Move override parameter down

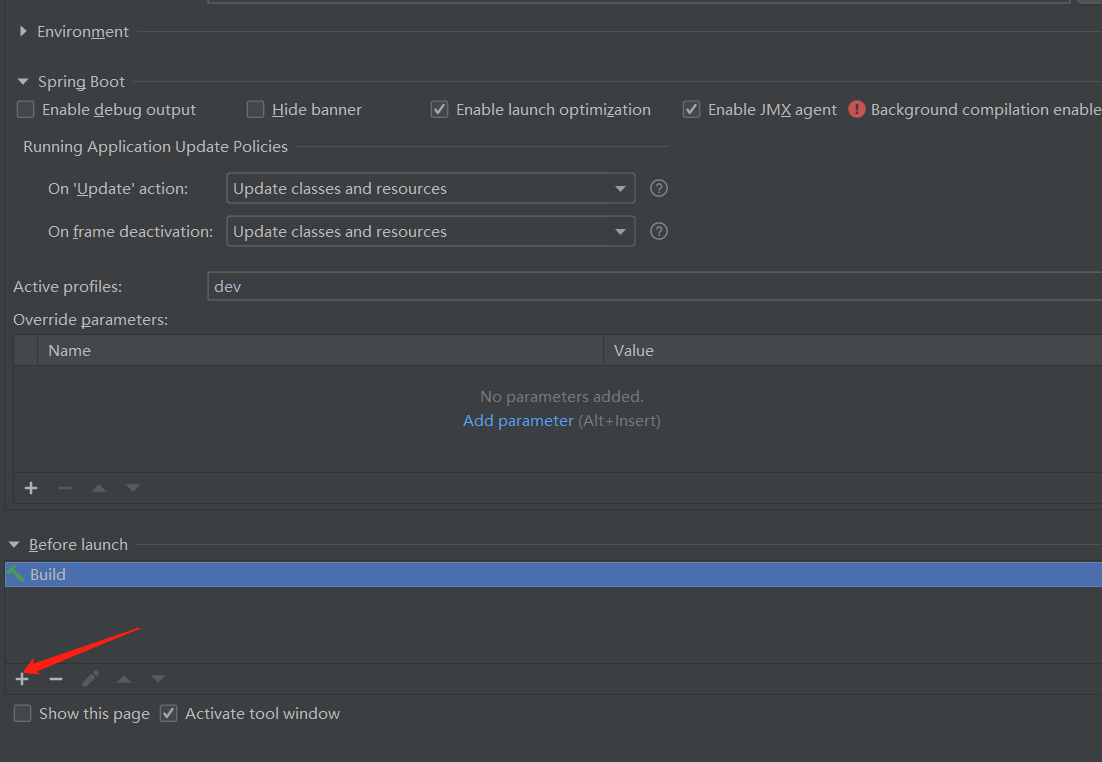[133, 488]
